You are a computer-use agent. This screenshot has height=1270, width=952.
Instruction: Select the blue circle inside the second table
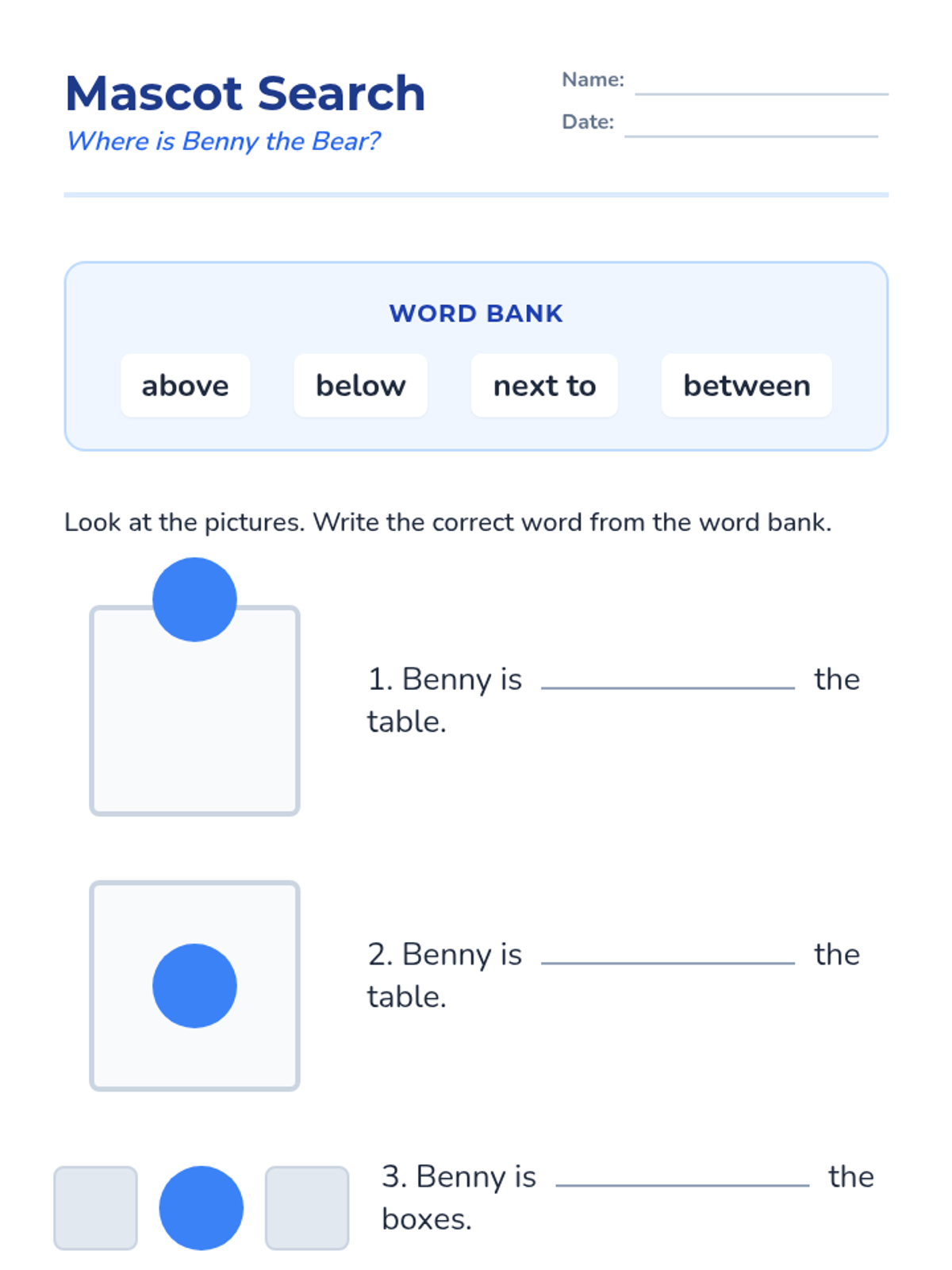[194, 986]
